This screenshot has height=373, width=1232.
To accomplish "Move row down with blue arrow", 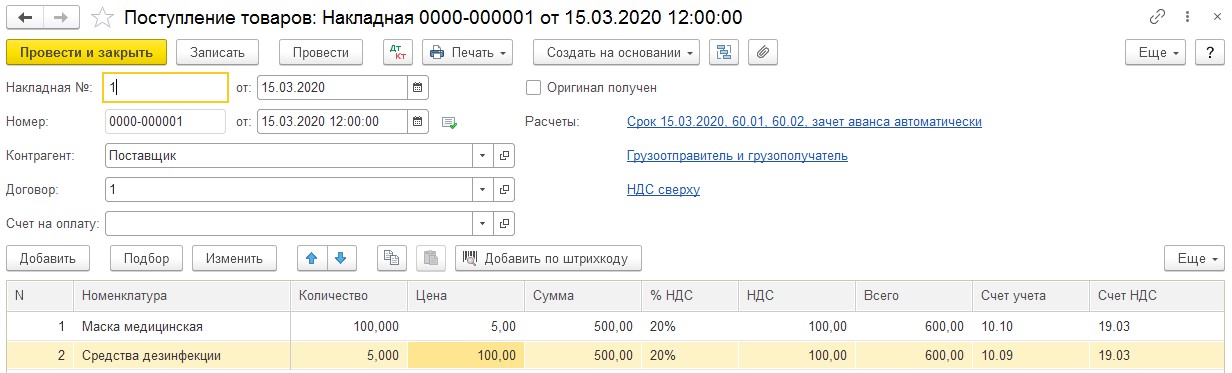I will click(x=341, y=258).
